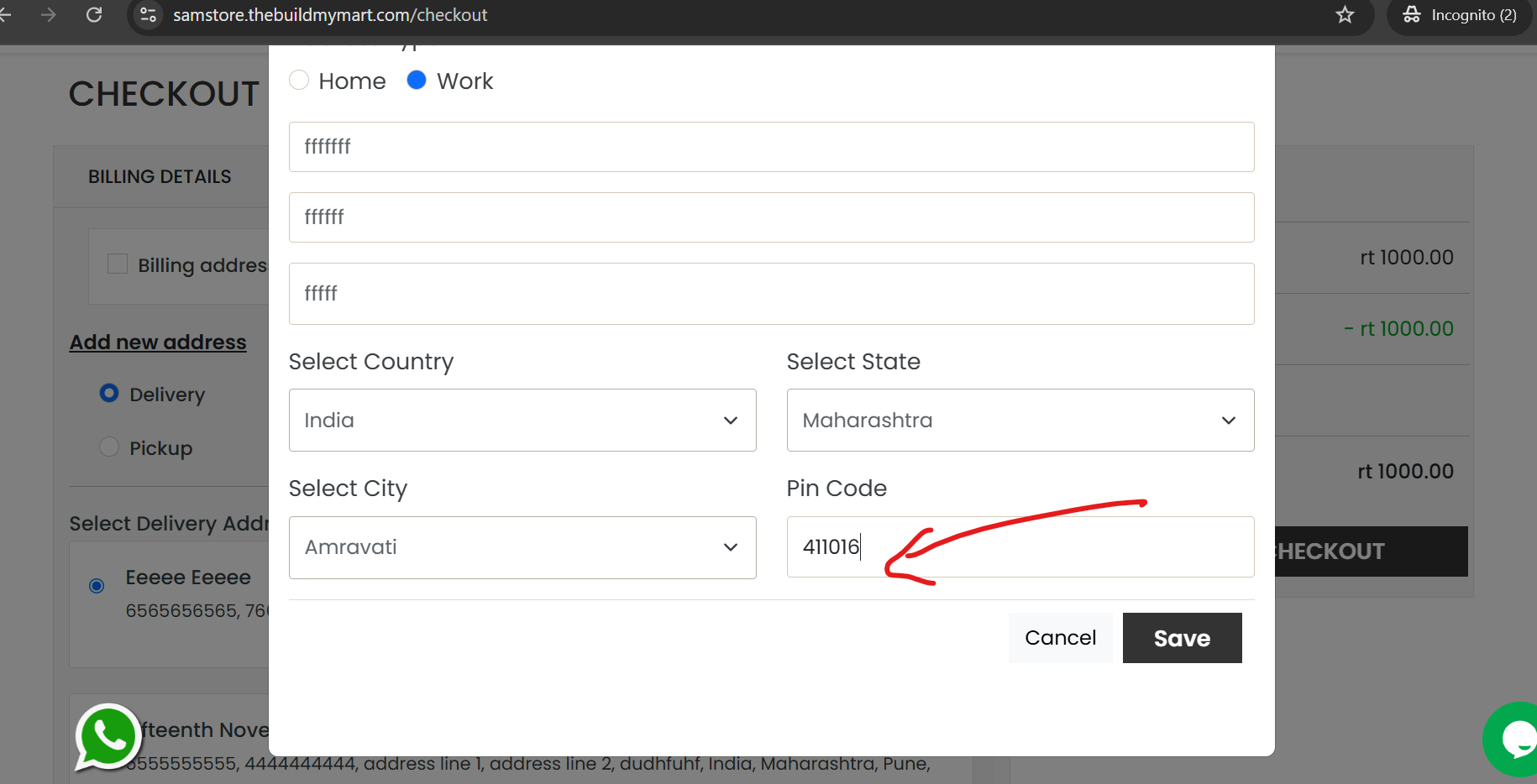Open the green chat bubble widget
This screenshot has width=1537, height=784.
(x=1512, y=740)
